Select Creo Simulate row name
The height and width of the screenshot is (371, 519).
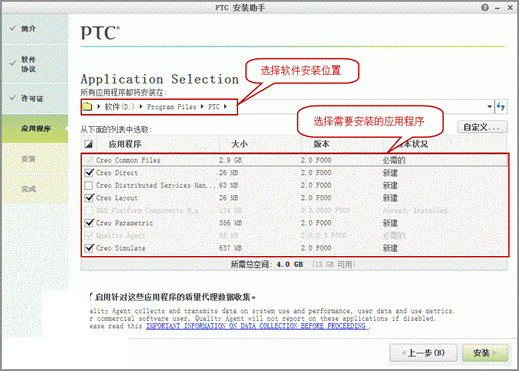coord(121,248)
